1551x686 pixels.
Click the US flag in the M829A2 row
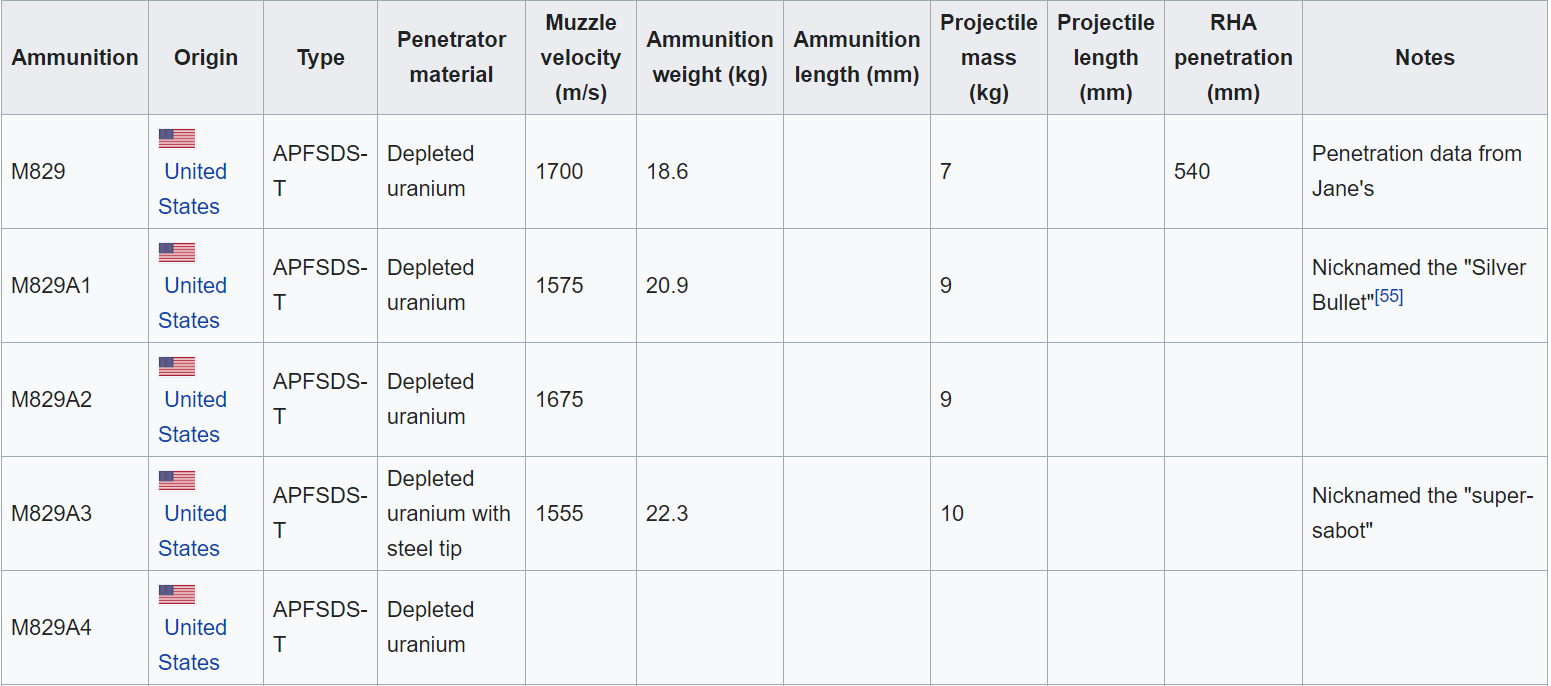coord(177,367)
